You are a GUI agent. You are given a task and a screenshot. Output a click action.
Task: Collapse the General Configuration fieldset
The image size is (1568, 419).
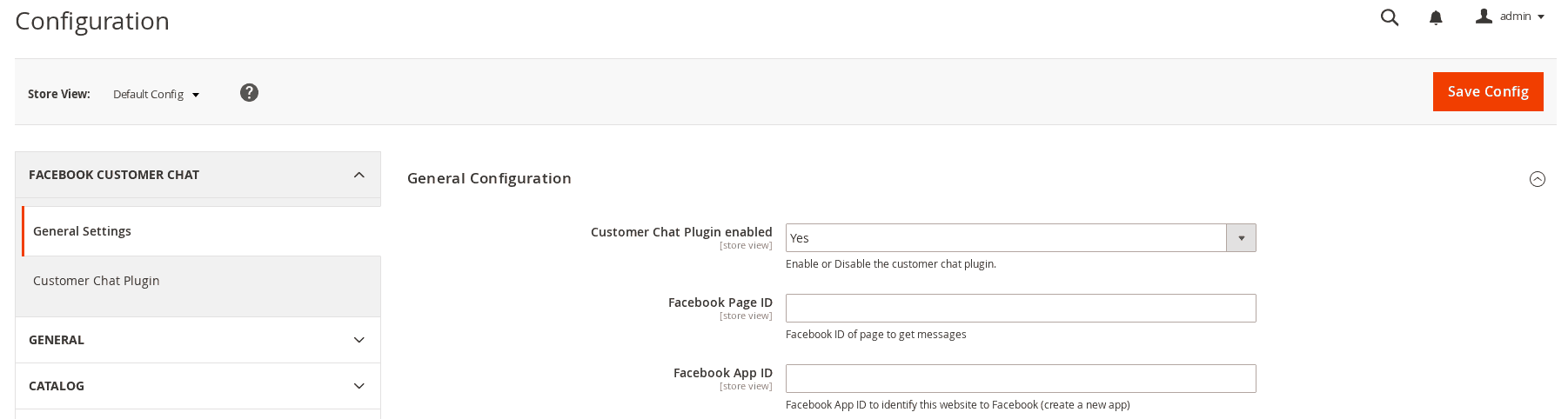point(1538,179)
